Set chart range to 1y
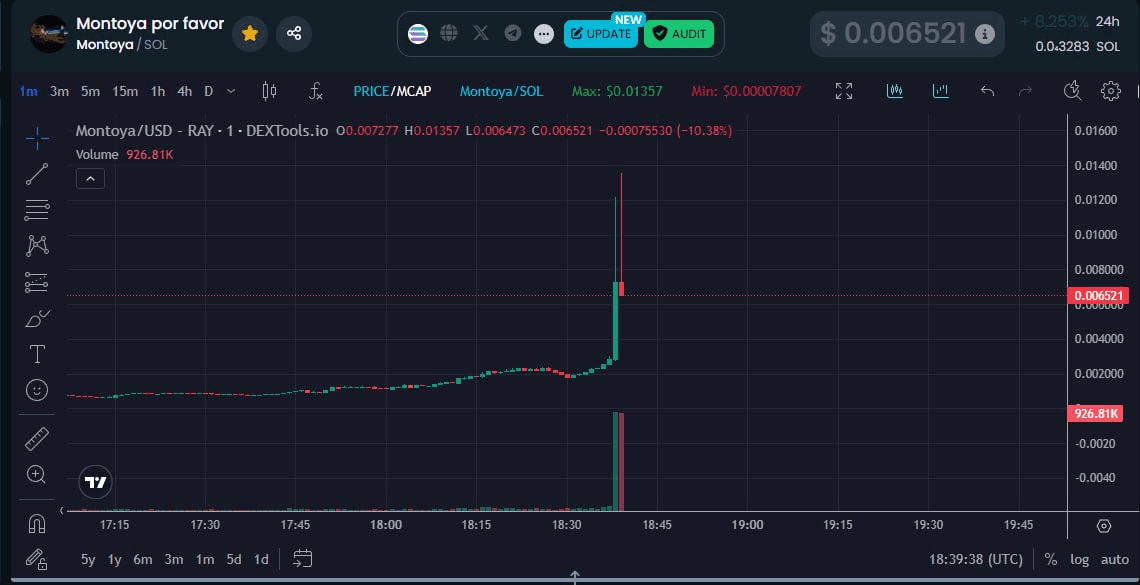Screen dimensions: 1140x585 (x=114, y=559)
